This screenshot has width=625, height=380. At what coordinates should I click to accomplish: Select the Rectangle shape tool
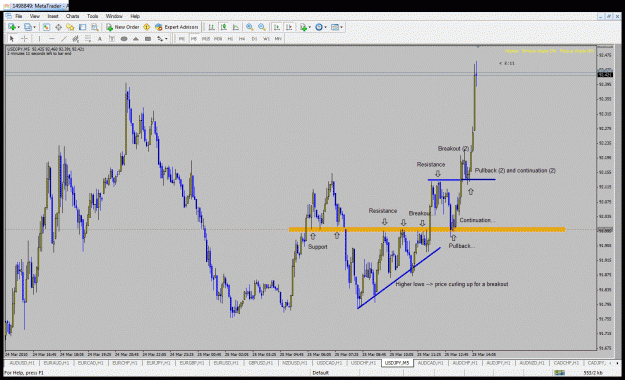148,39
